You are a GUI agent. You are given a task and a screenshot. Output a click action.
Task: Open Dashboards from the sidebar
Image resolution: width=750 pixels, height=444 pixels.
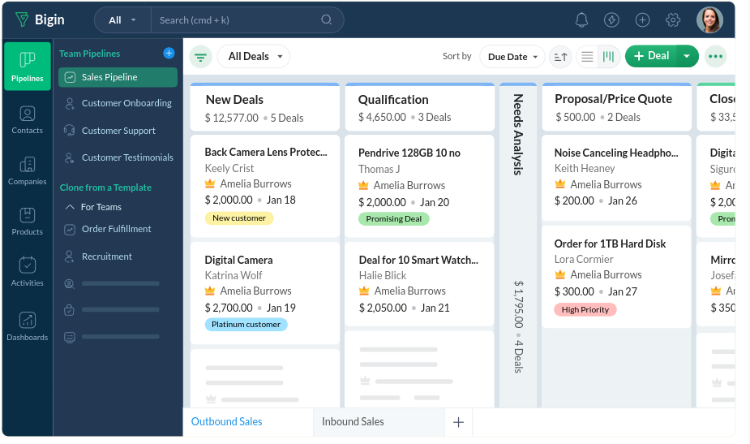pyautogui.click(x=27, y=326)
